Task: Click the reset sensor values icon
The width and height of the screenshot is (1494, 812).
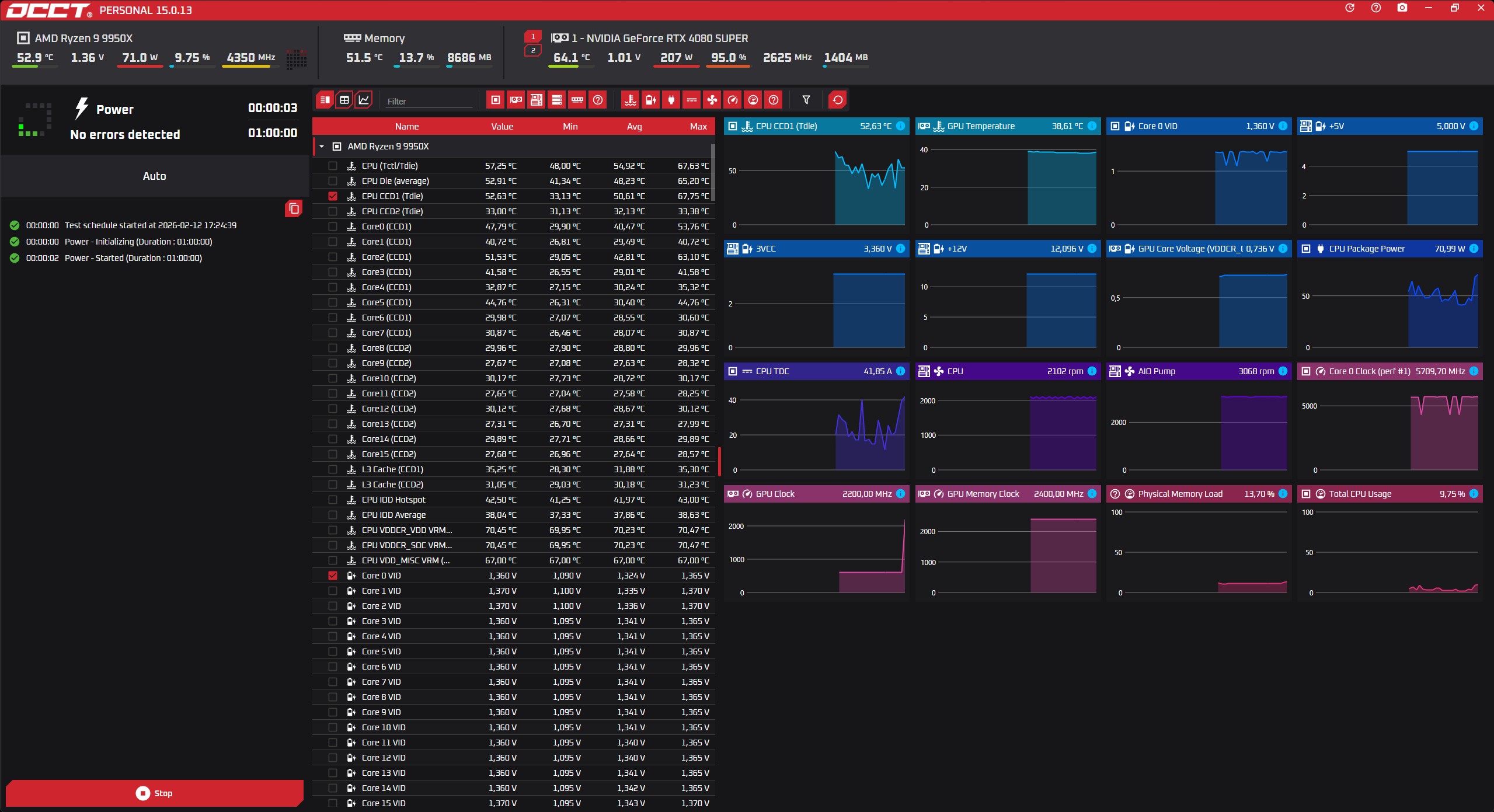Action: click(x=837, y=100)
